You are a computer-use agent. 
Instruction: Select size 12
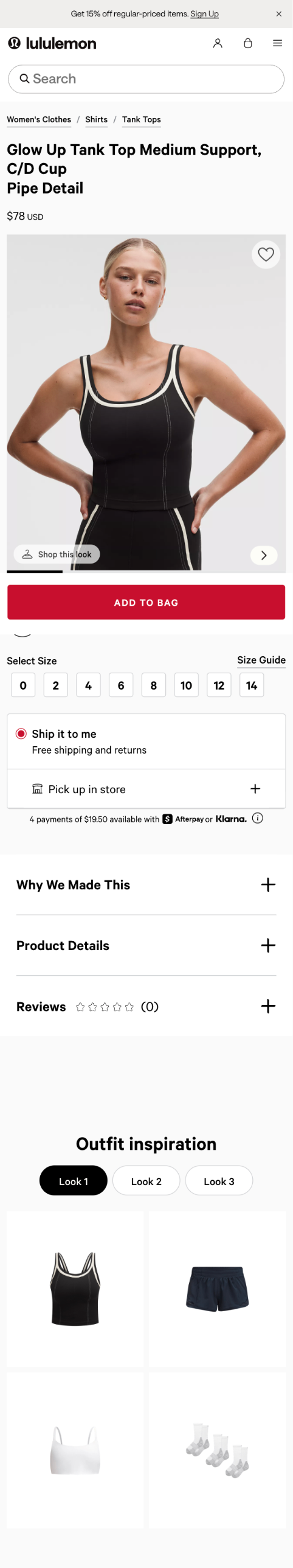219,685
